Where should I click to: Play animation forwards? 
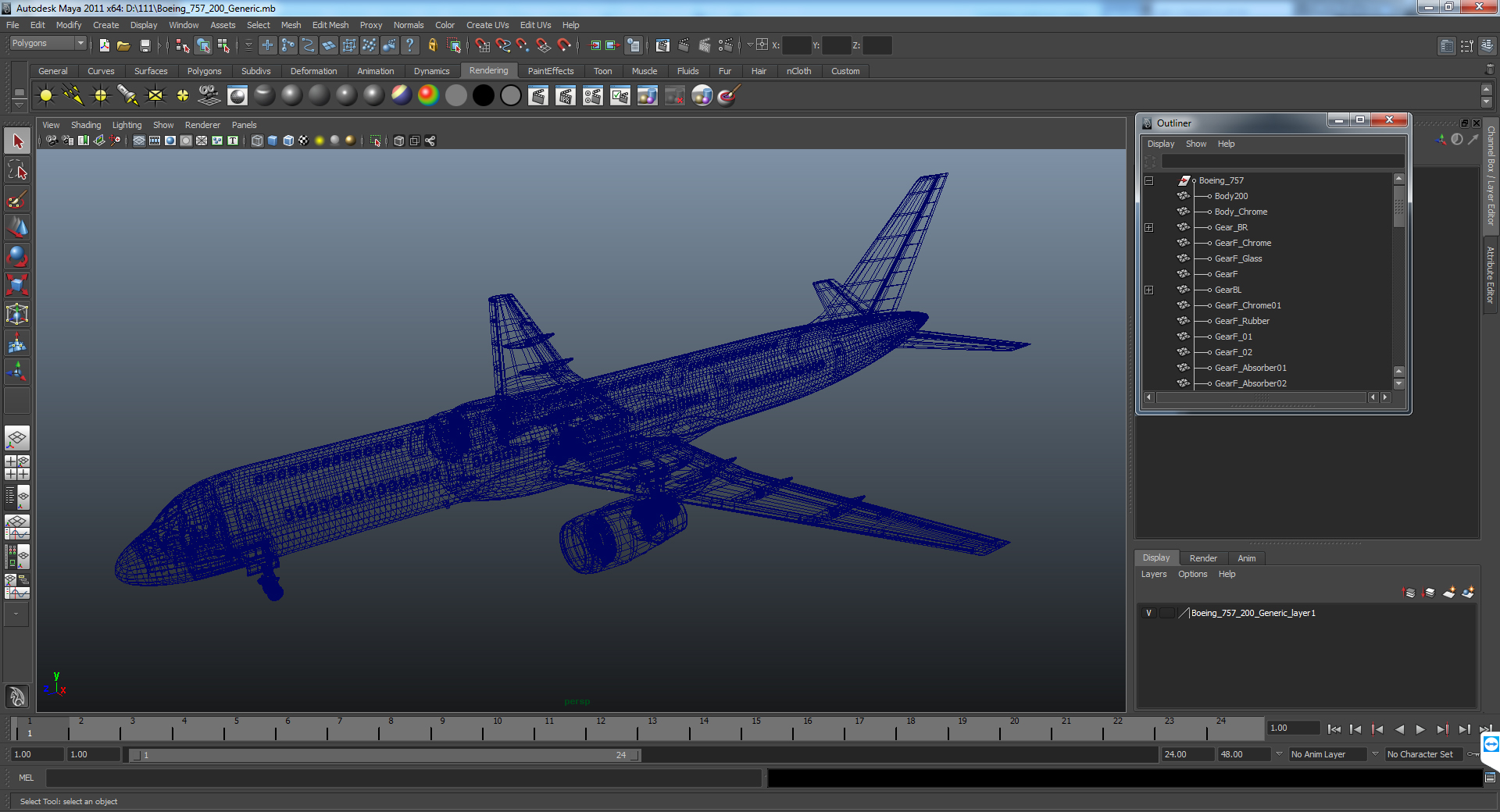pyautogui.click(x=1420, y=729)
